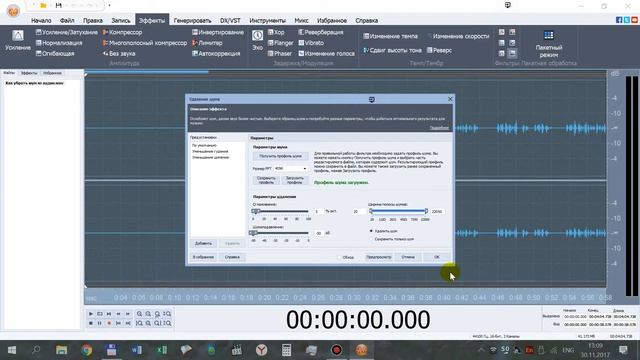Move the upper noise band width slider handle
640x360 pixels.
(426, 211)
